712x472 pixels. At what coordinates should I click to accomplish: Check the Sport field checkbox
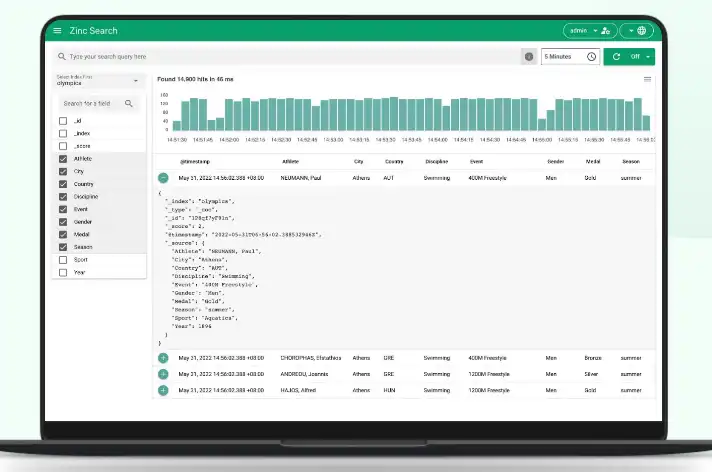pyautogui.click(x=63, y=260)
